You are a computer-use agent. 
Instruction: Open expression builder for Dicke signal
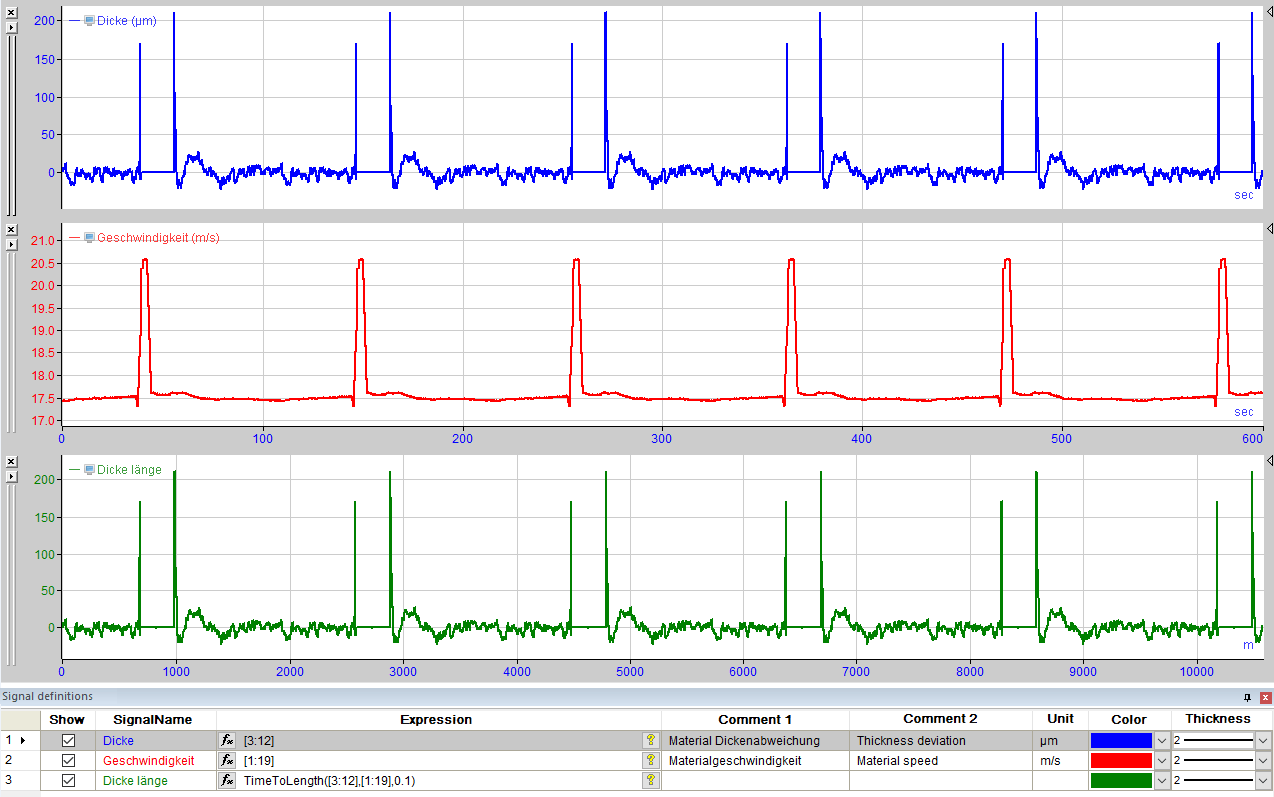pyautogui.click(x=228, y=741)
